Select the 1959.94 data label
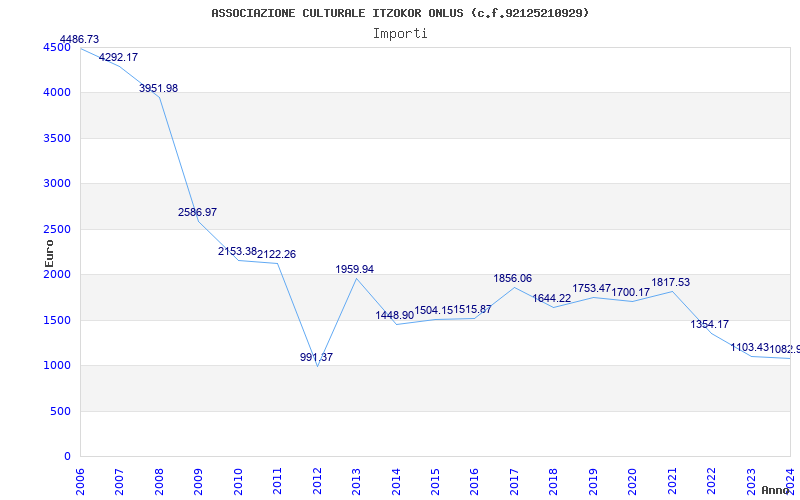The width and height of the screenshot is (800, 500). 355,269
